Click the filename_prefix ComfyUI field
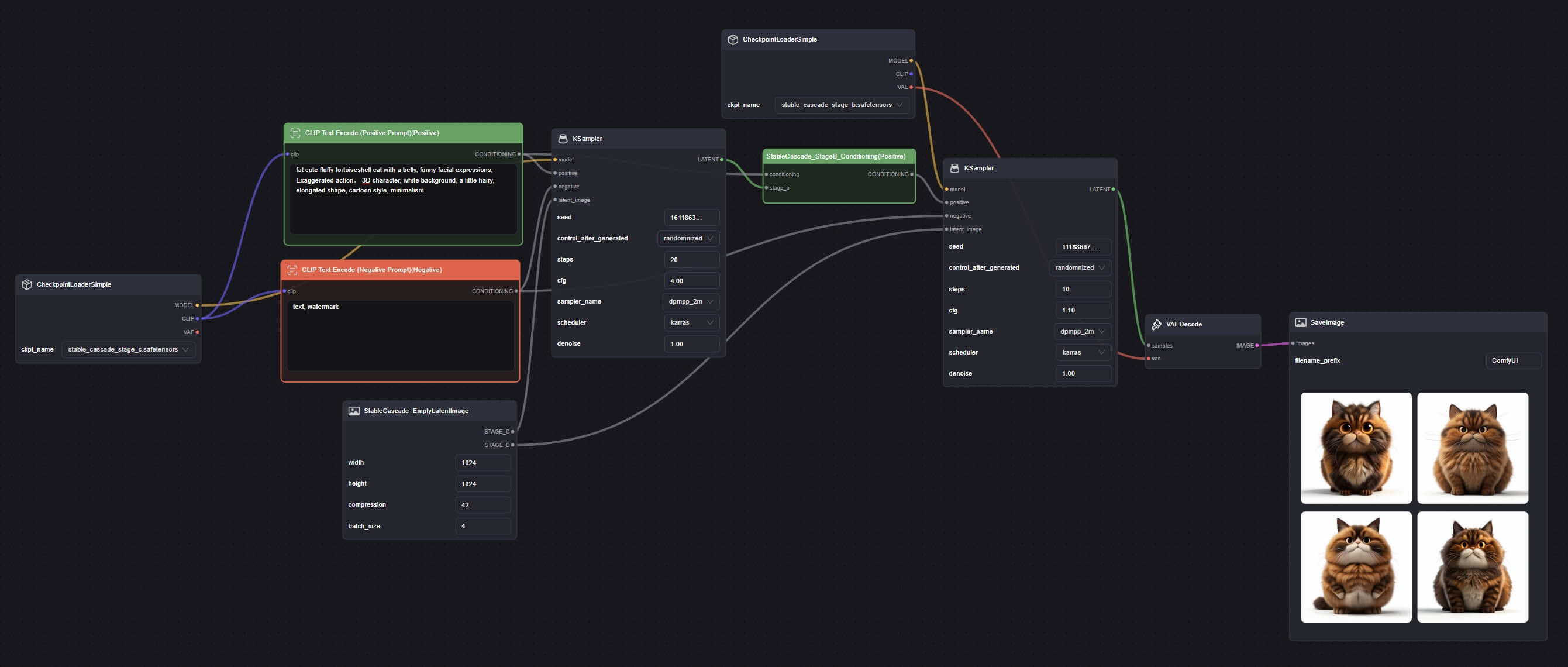 point(1514,360)
